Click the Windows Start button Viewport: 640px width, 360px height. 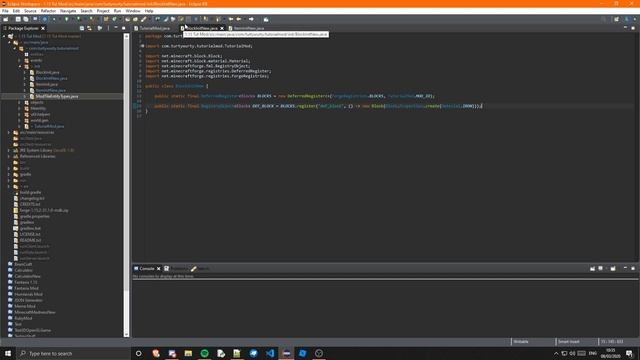coord(8,353)
